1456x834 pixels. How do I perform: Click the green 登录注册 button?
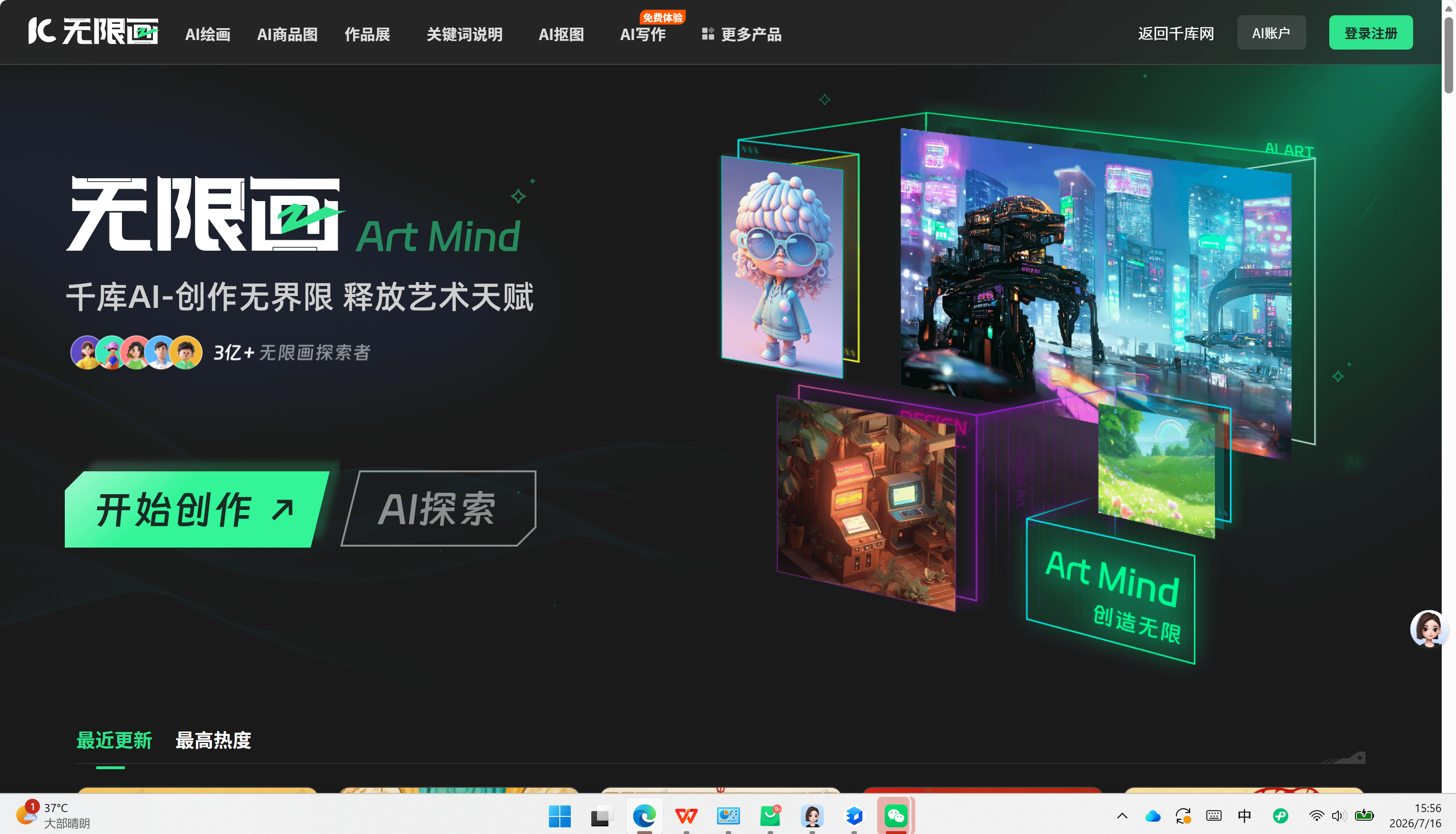pos(1371,33)
